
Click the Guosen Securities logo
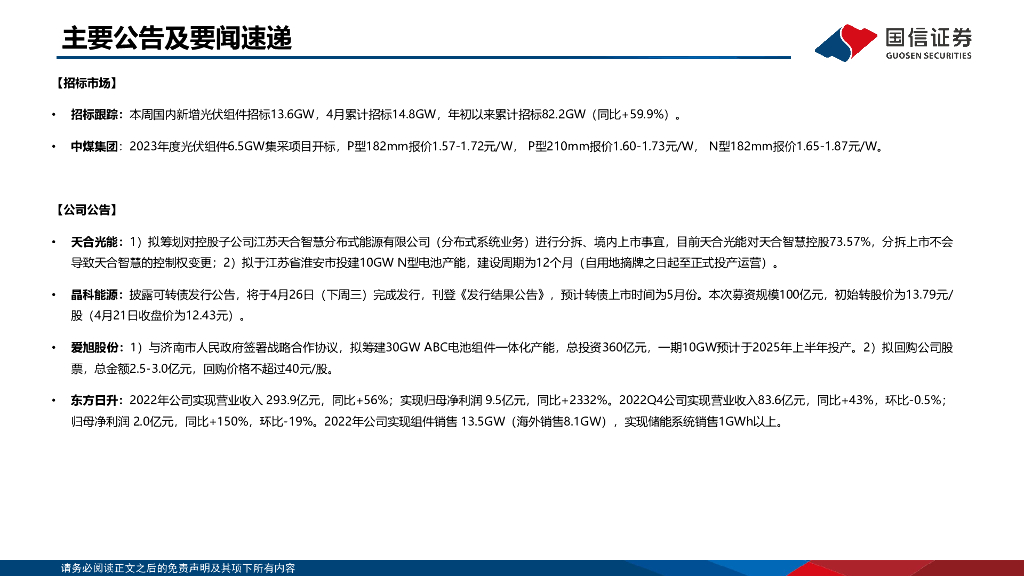click(x=893, y=42)
